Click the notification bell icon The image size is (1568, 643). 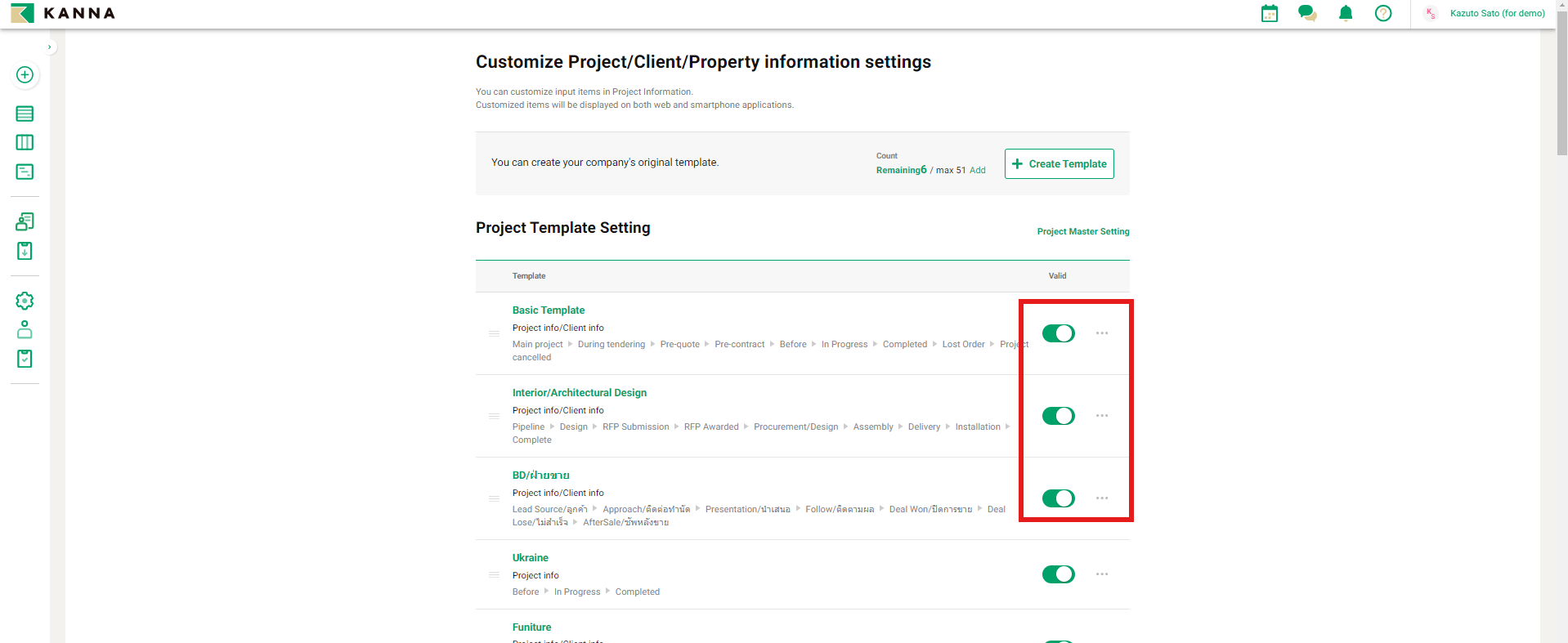pyautogui.click(x=1346, y=13)
